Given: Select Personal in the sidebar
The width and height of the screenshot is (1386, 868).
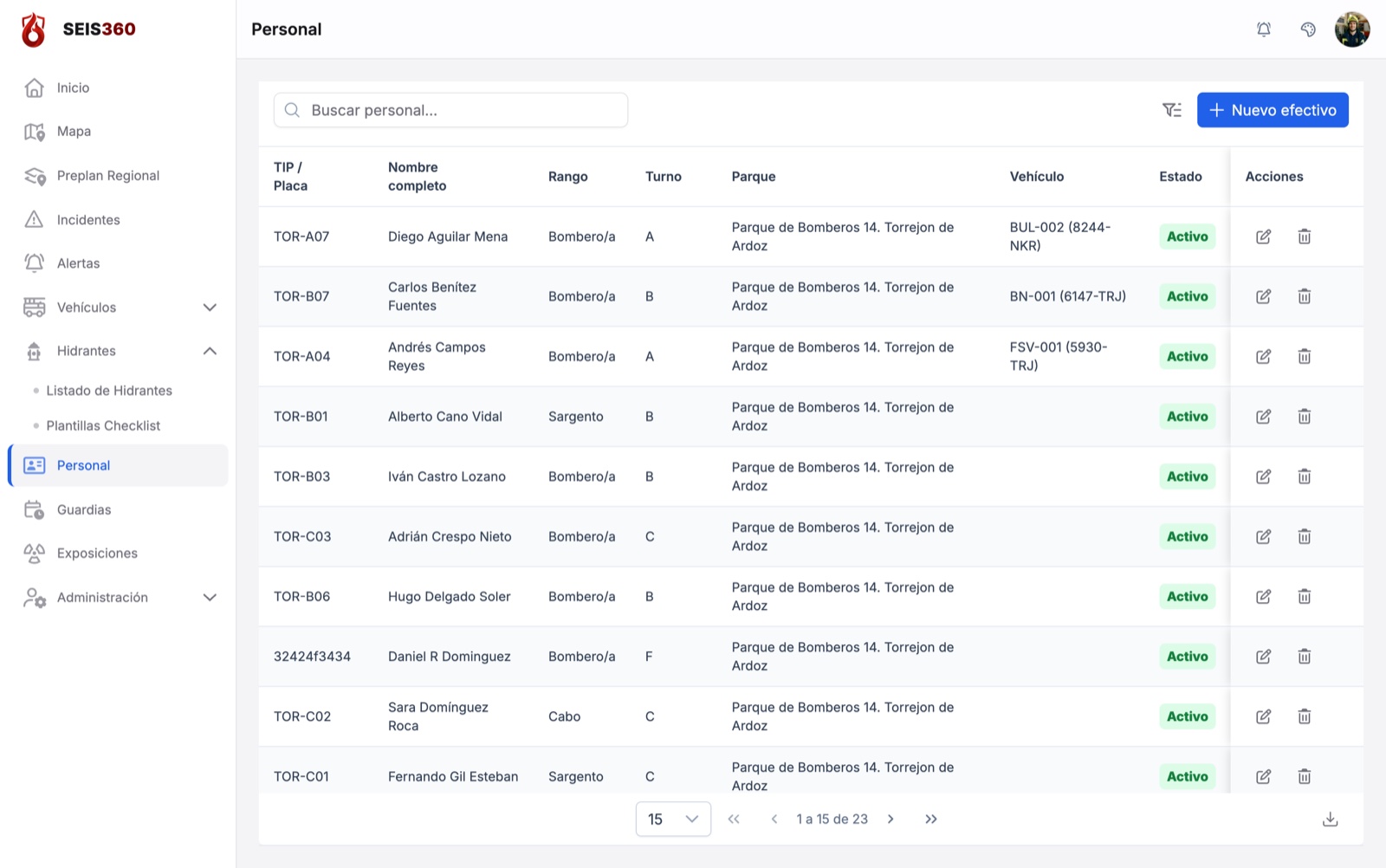Looking at the screenshot, I should (x=118, y=466).
